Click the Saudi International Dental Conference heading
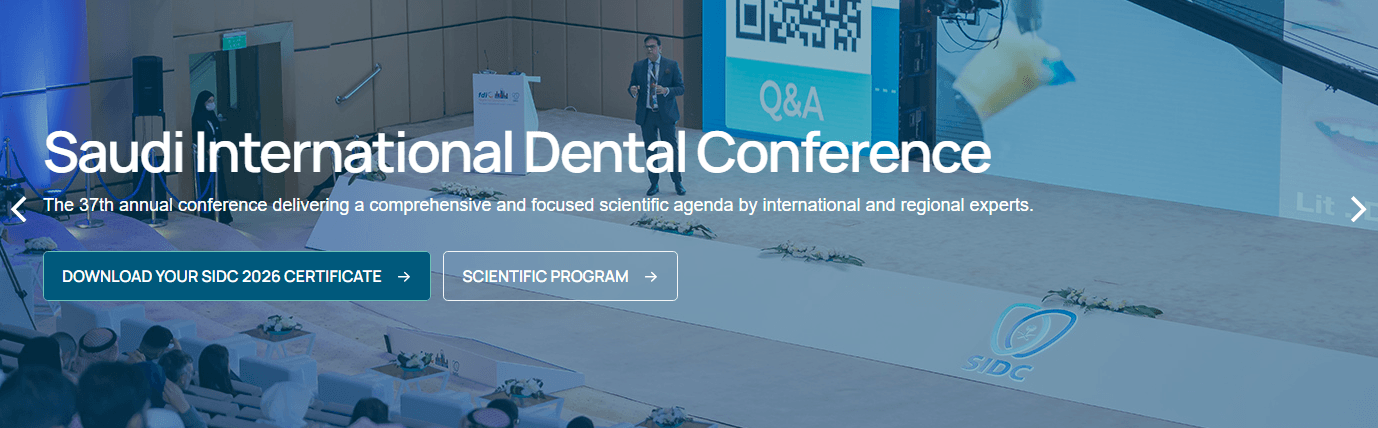 click(517, 152)
